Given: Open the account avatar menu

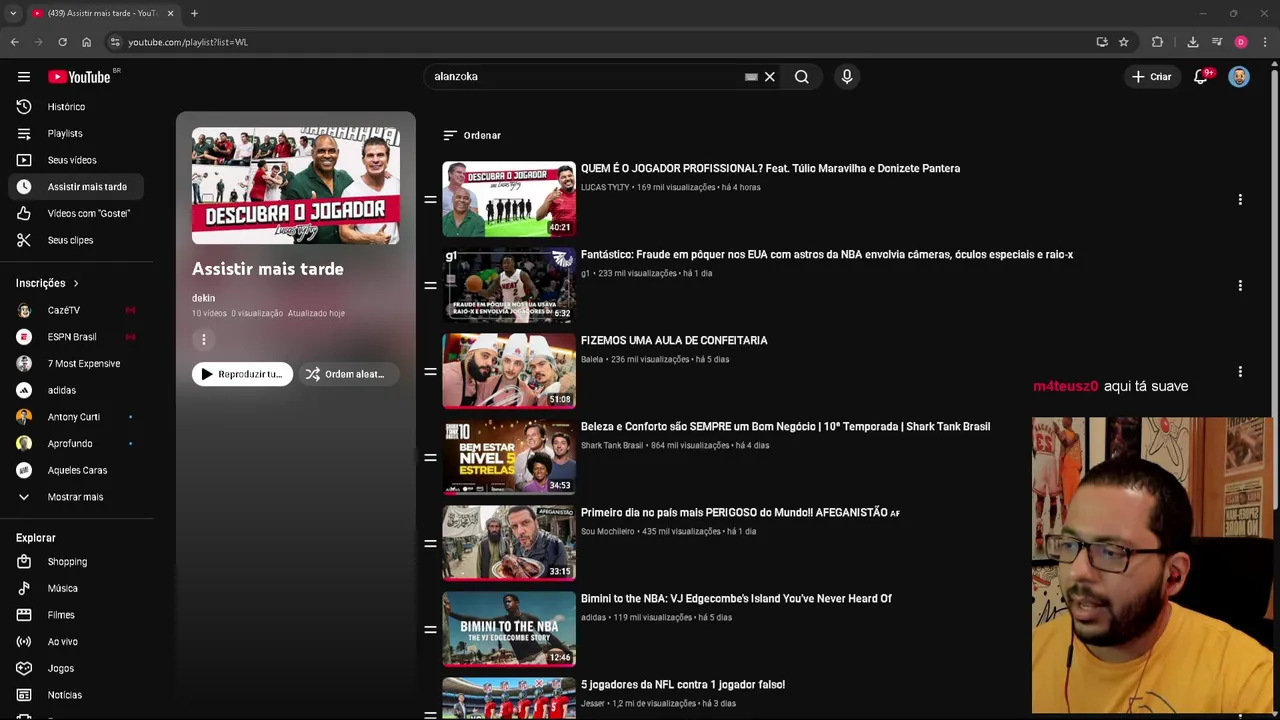Looking at the screenshot, I should pos(1239,77).
